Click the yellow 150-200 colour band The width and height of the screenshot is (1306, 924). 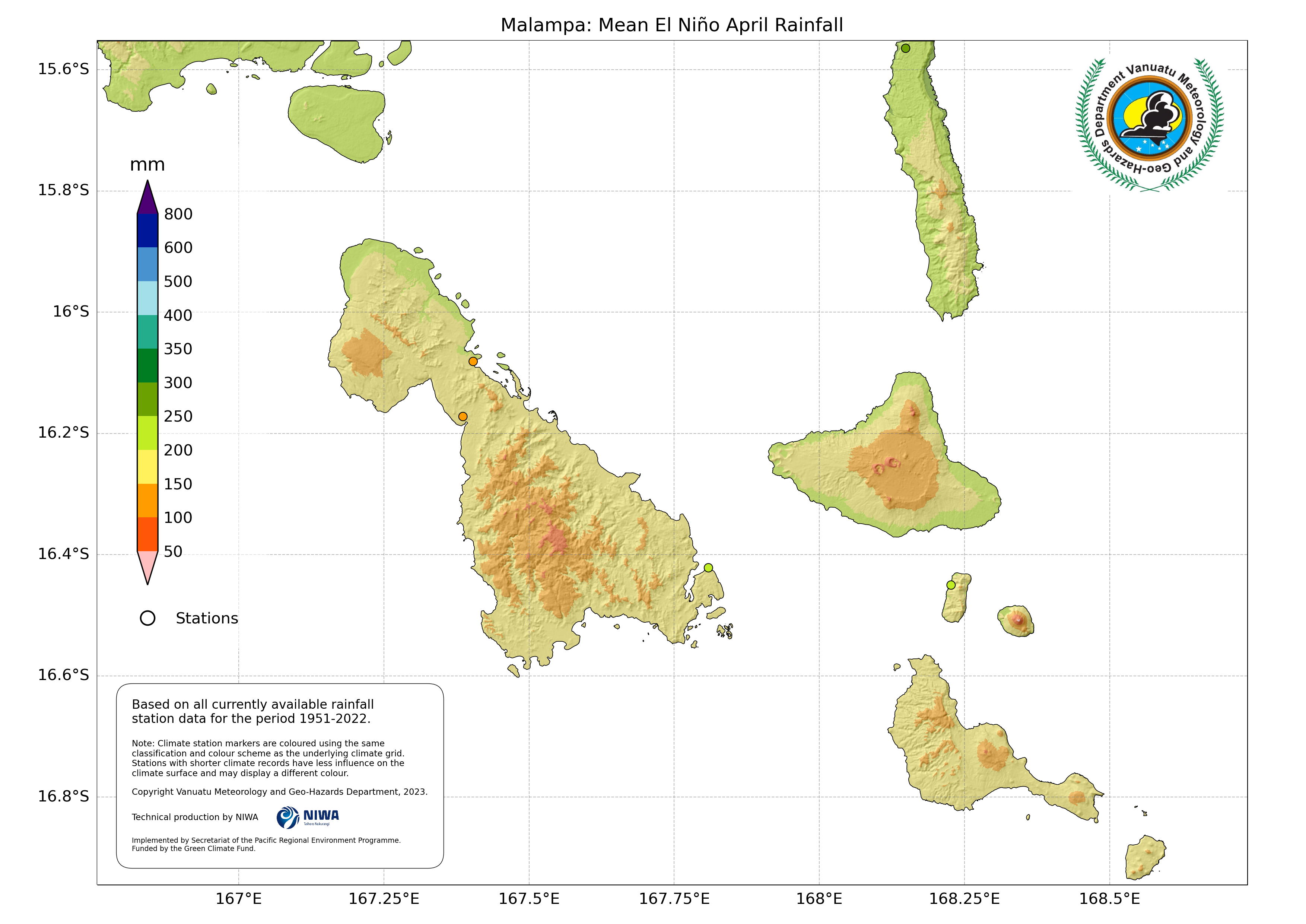click(x=147, y=467)
